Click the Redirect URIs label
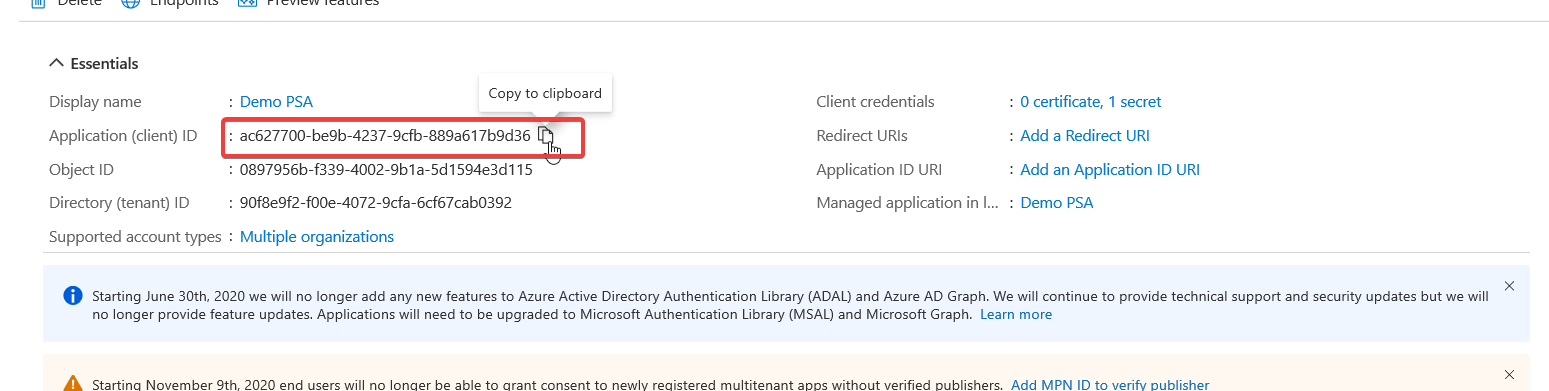 click(x=862, y=136)
